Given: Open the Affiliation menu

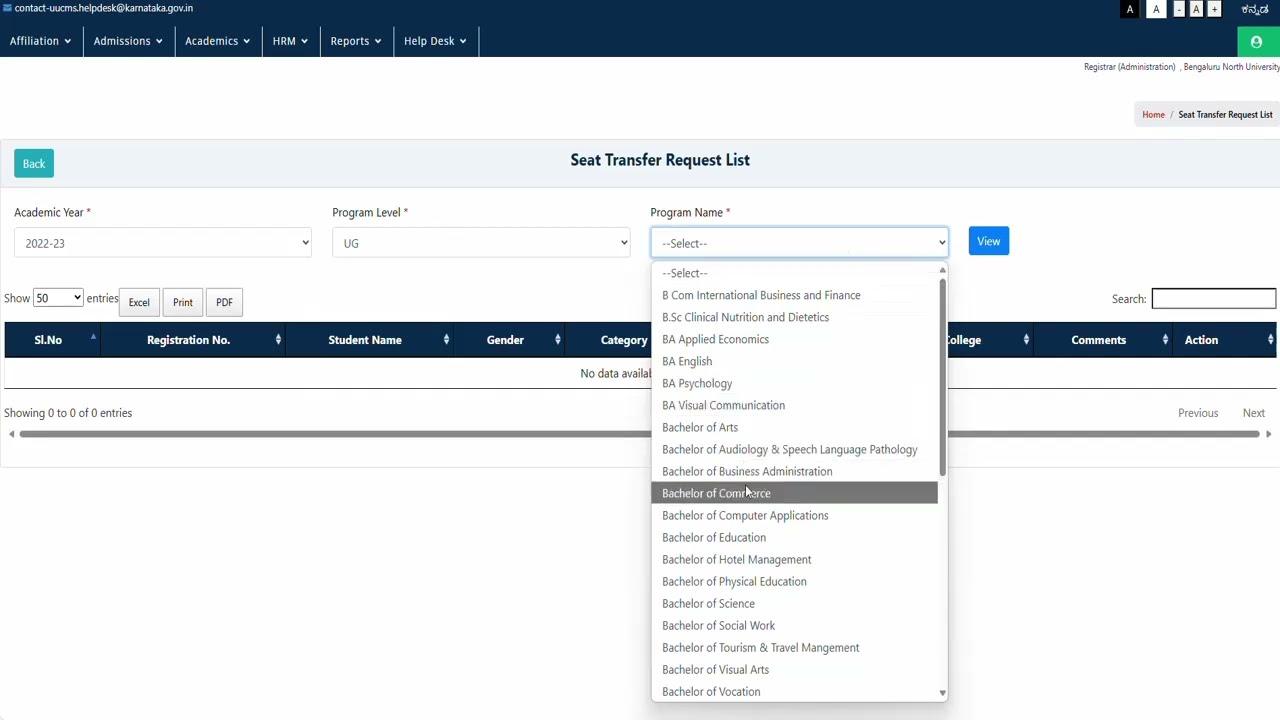Looking at the screenshot, I should coord(40,41).
